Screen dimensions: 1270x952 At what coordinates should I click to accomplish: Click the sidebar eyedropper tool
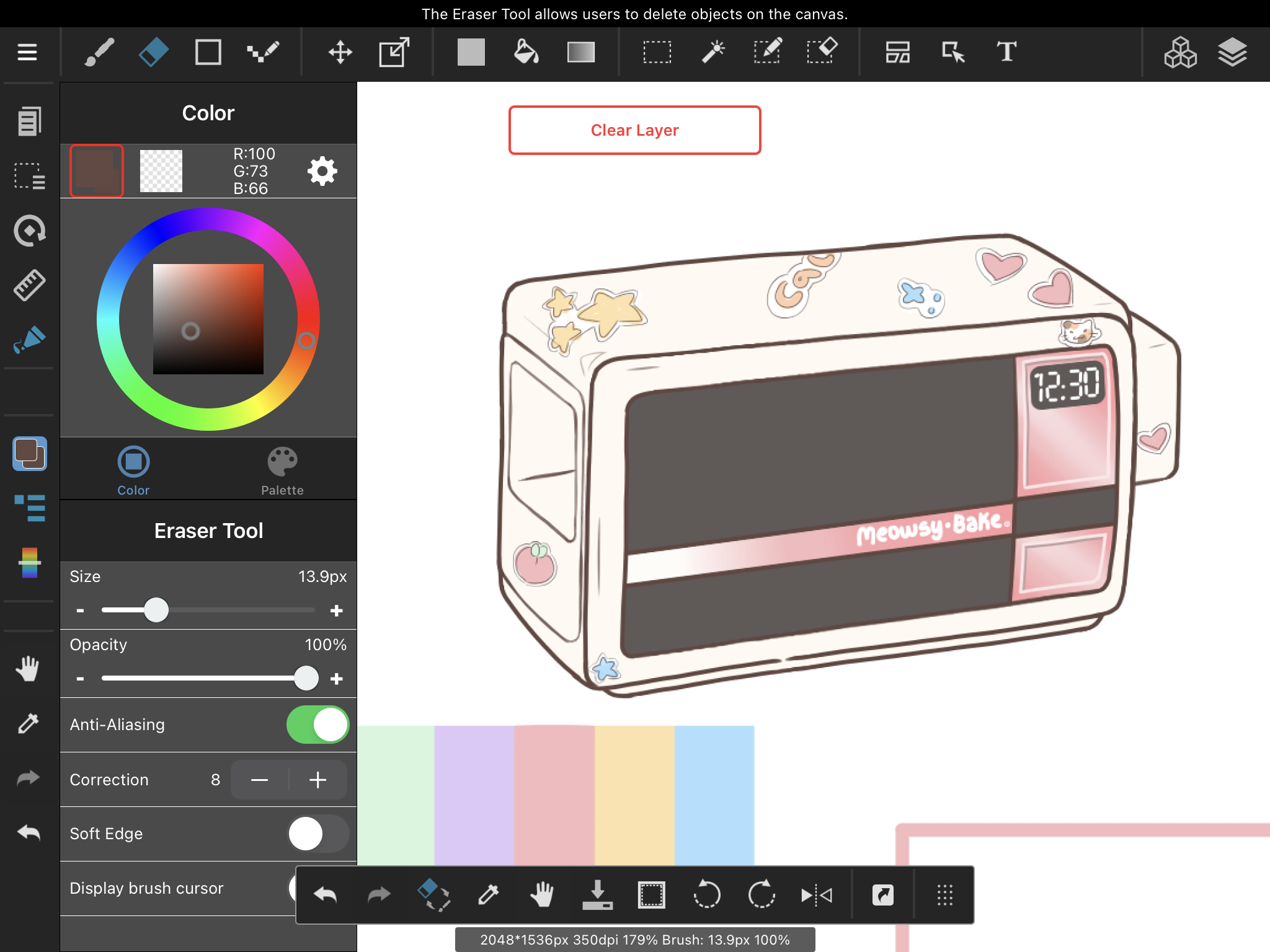(x=29, y=723)
